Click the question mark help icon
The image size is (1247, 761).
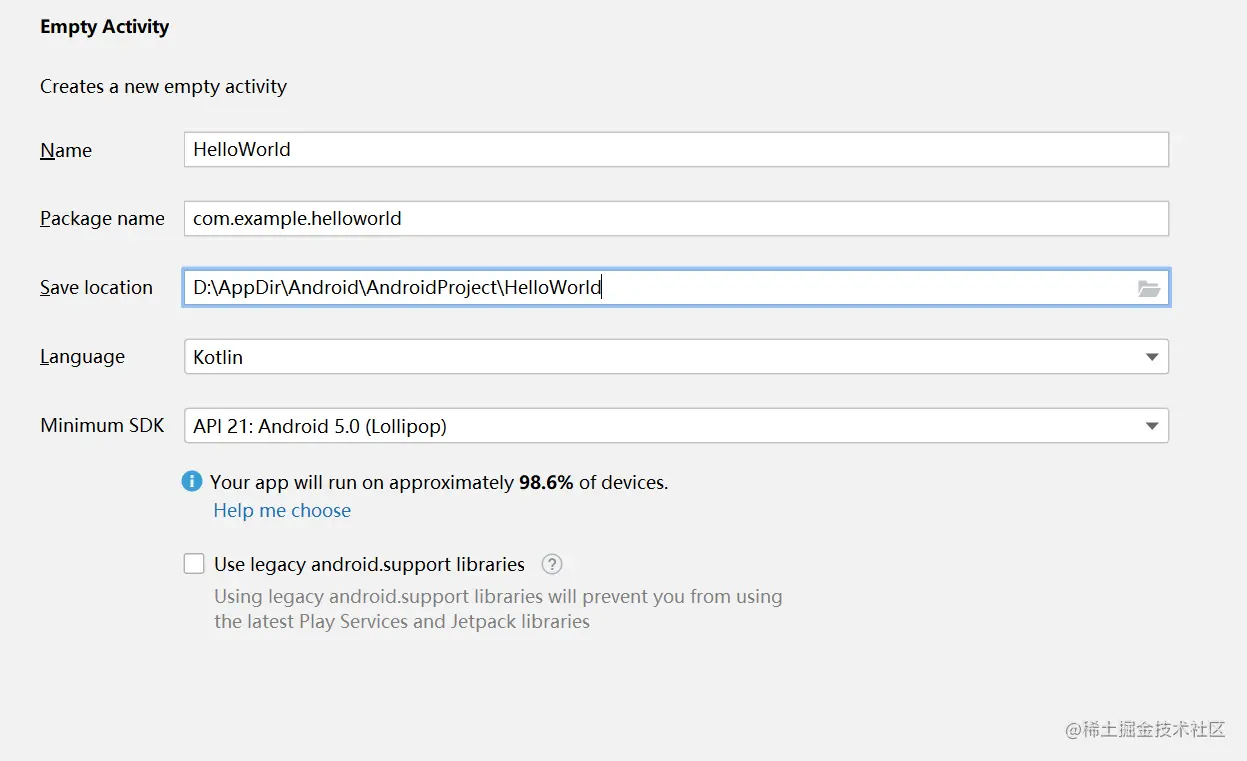(x=552, y=564)
